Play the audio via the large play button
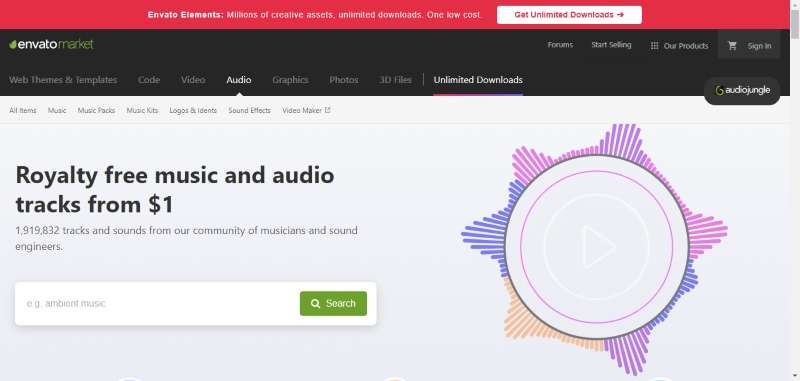This screenshot has width=800, height=381. pyautogui.click(x=596, y=247)
